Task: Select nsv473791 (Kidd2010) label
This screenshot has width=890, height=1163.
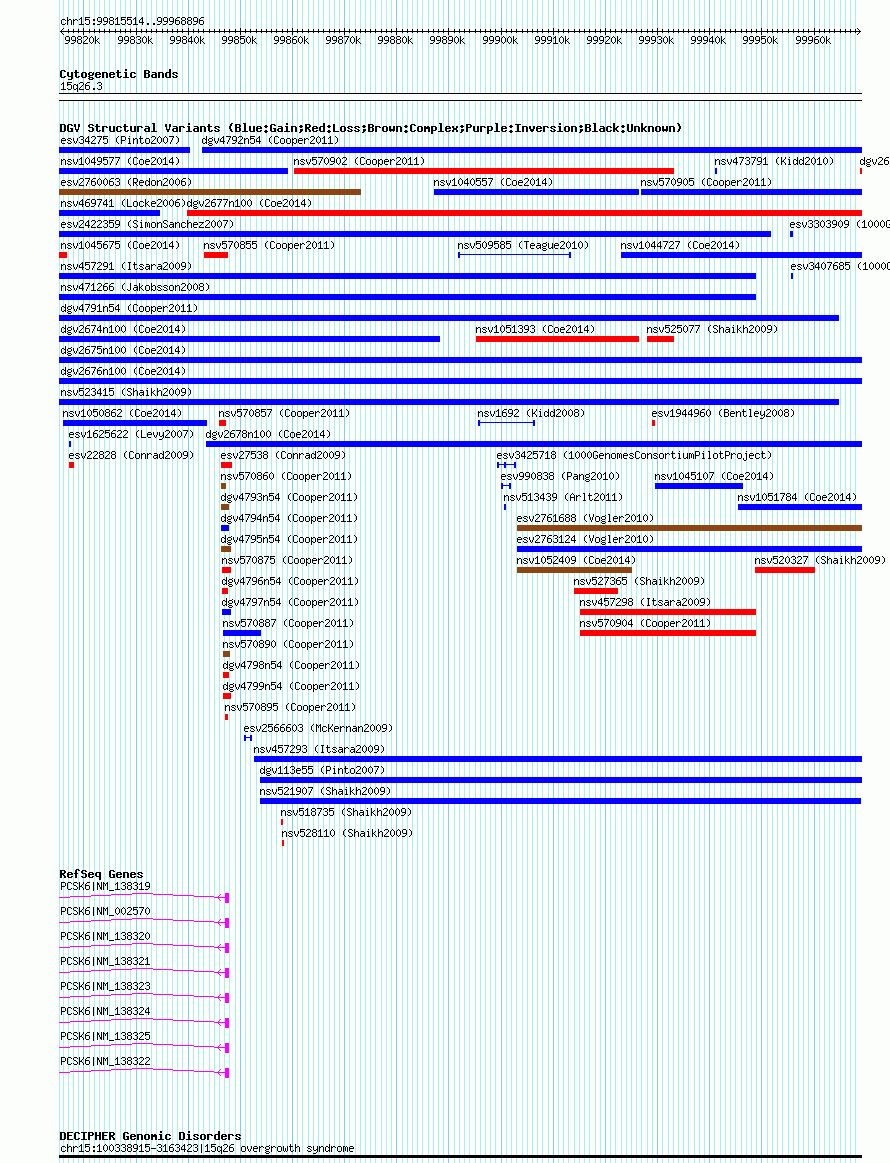Action: [x=774, y=161]
